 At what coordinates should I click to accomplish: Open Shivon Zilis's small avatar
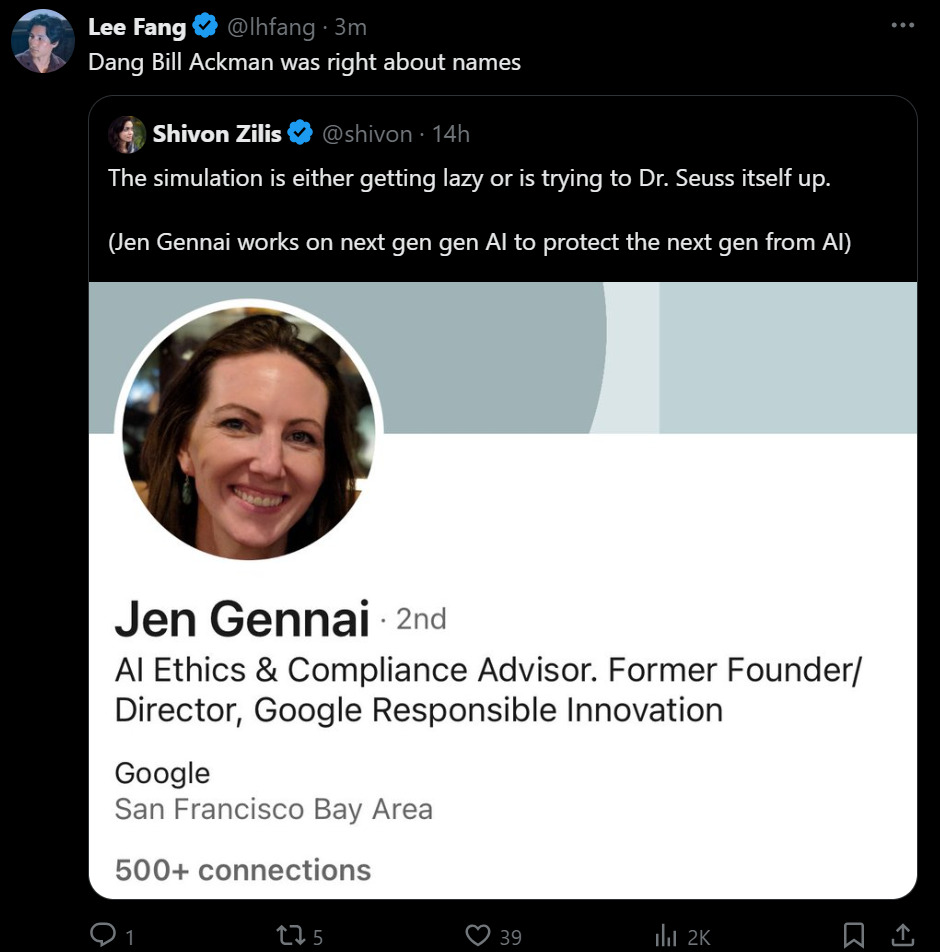127,134
